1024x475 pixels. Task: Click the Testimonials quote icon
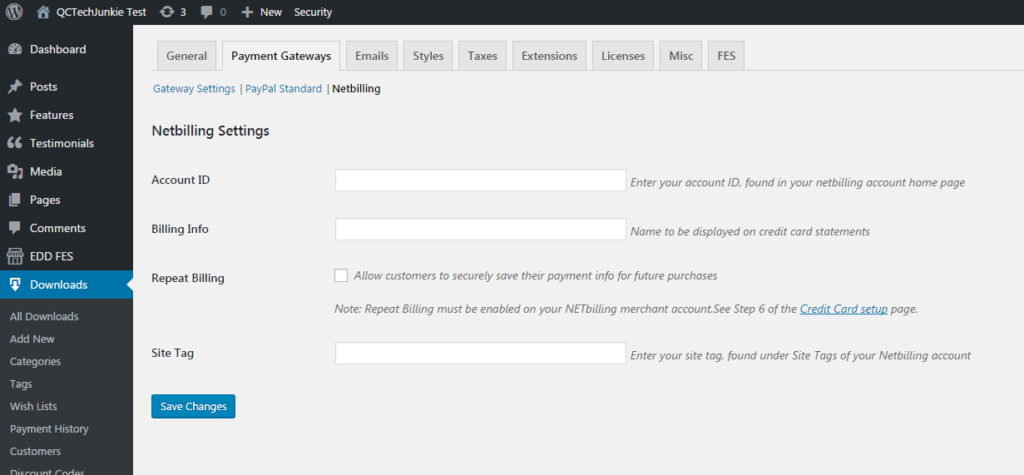point(15,143)
